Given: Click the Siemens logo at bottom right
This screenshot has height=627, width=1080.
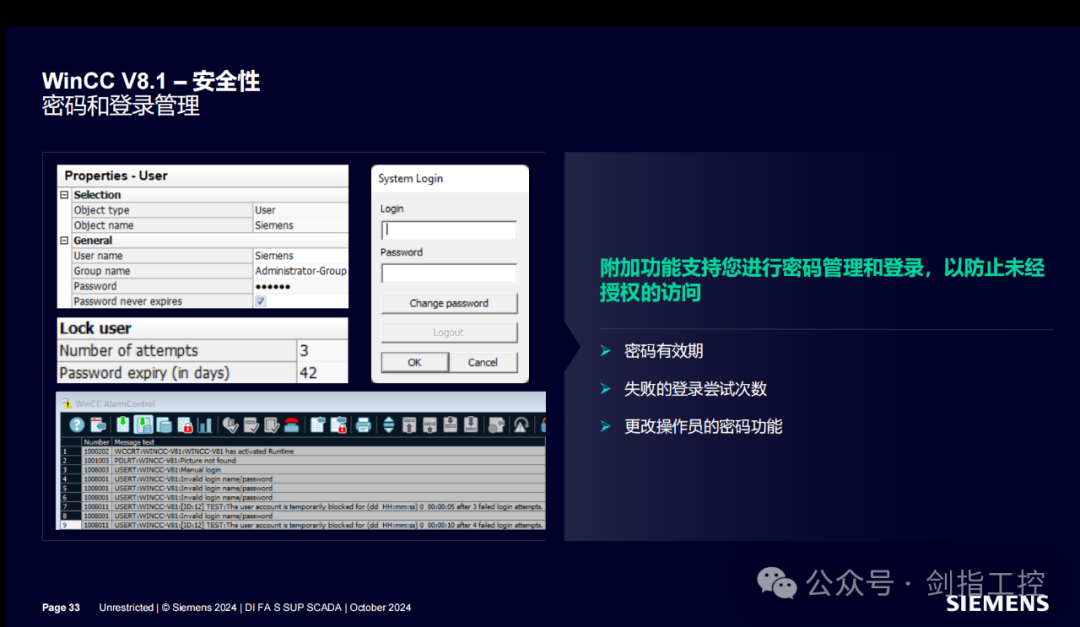Looking at the screenshot, I should [996, 604].
